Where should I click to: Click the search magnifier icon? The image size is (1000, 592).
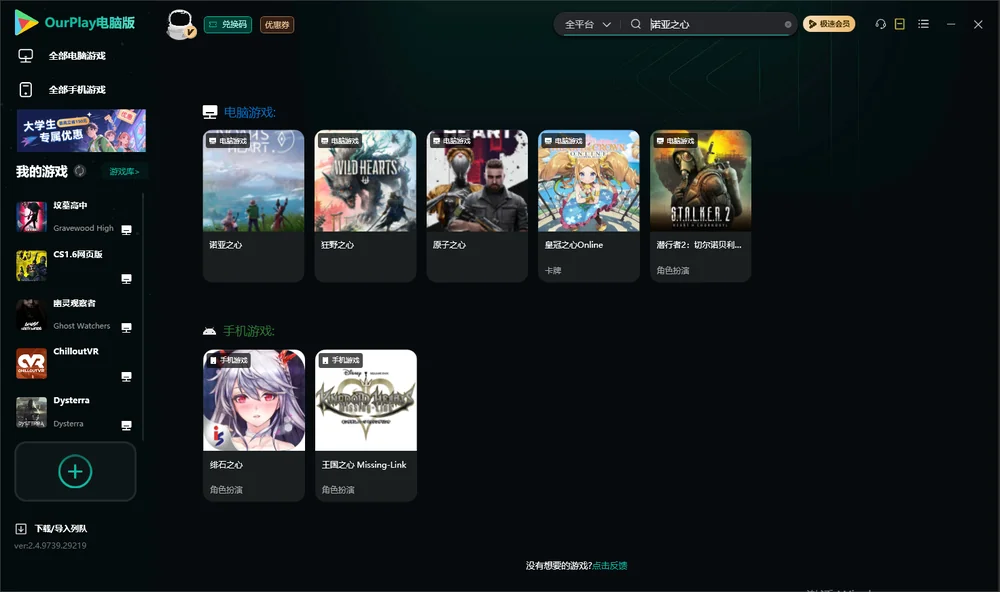click(636, 24)
